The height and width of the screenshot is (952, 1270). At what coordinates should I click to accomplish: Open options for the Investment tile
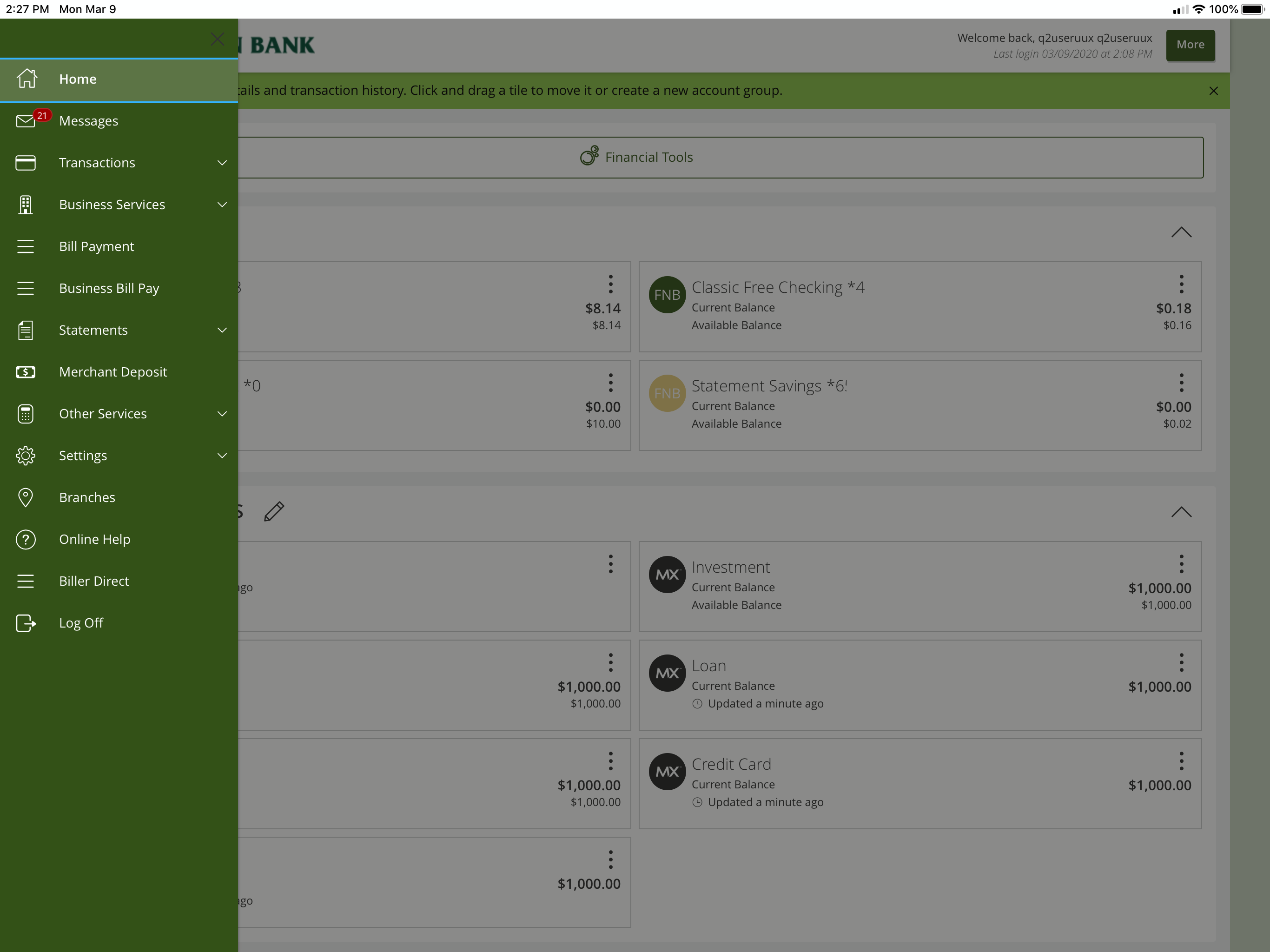coord(1181,564)
